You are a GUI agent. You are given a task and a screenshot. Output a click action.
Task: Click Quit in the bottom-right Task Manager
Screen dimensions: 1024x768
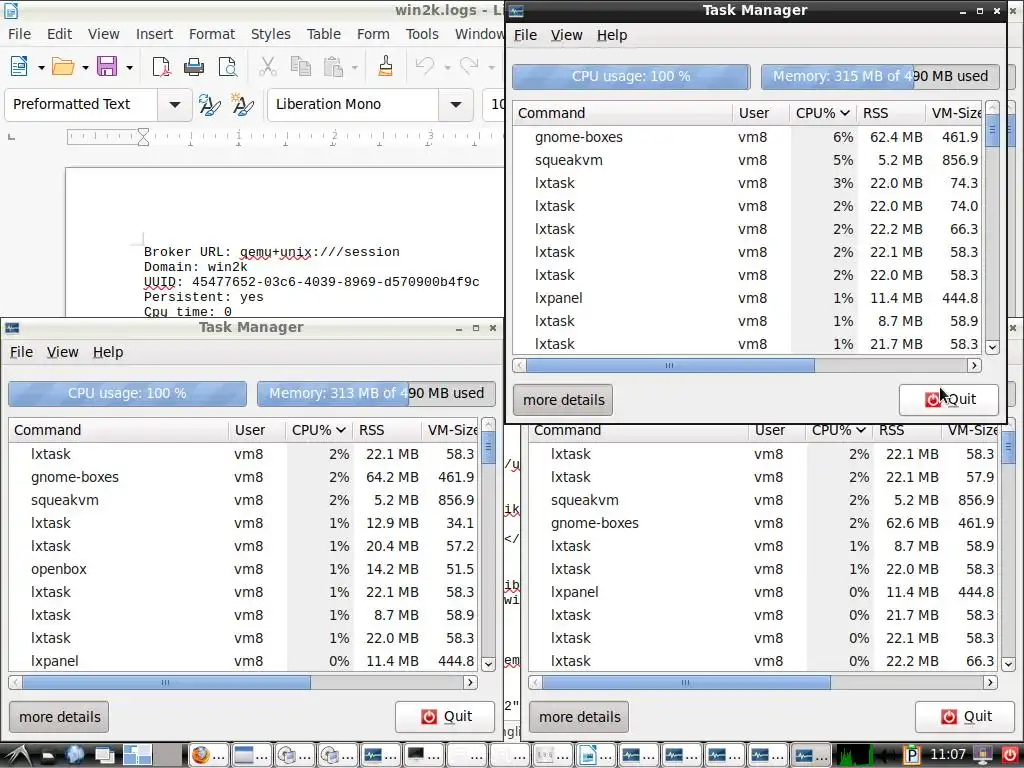tap(965, 716)
